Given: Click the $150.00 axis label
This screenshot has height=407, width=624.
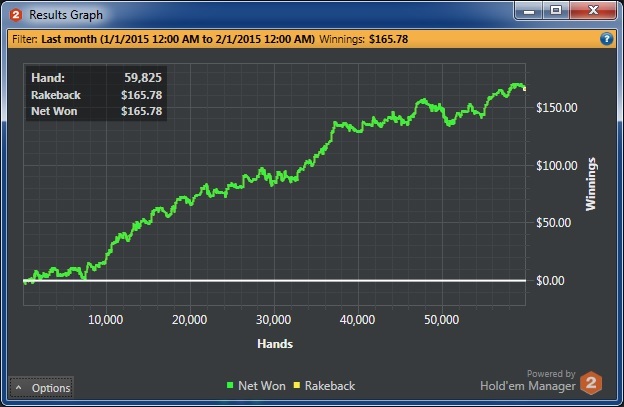Looking at the screenshot, I should coord(556,108).
